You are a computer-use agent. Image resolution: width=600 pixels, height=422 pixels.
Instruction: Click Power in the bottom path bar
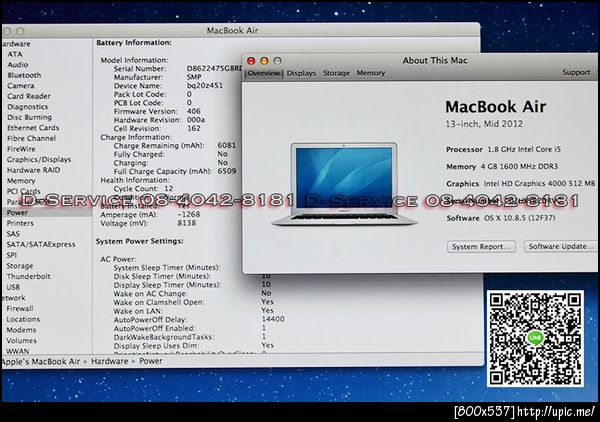150,361
